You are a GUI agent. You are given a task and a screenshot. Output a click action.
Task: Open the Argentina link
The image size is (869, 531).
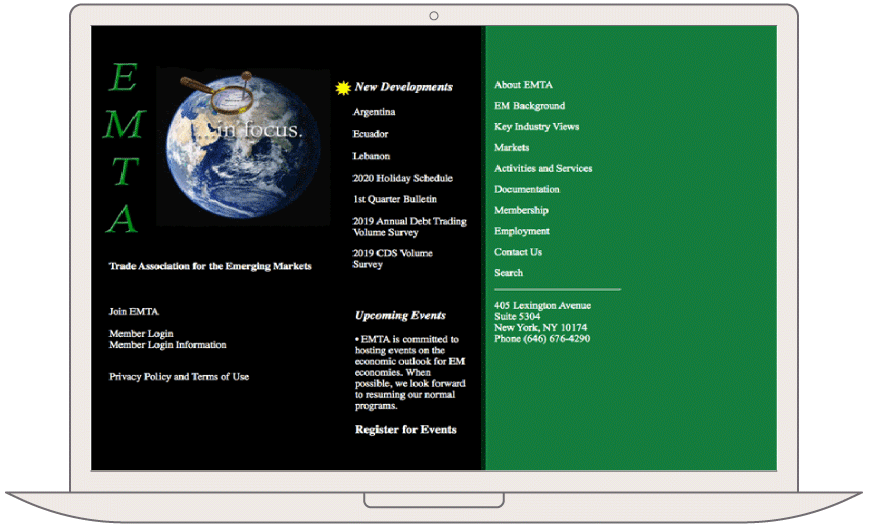click(374, 112)
